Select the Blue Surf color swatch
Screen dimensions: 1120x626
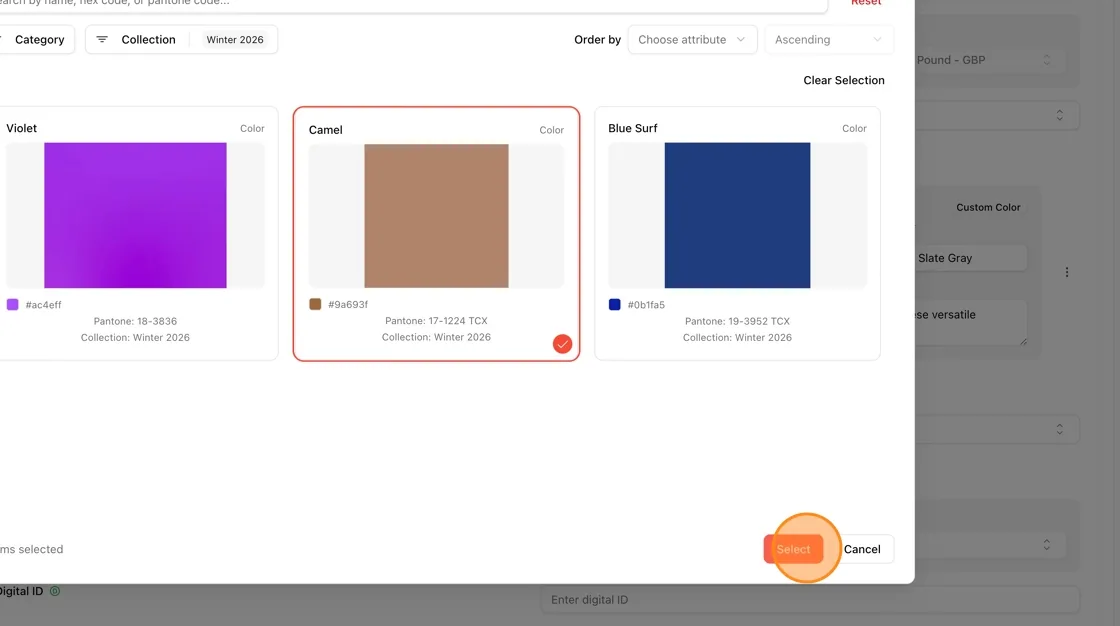(737, 215)
